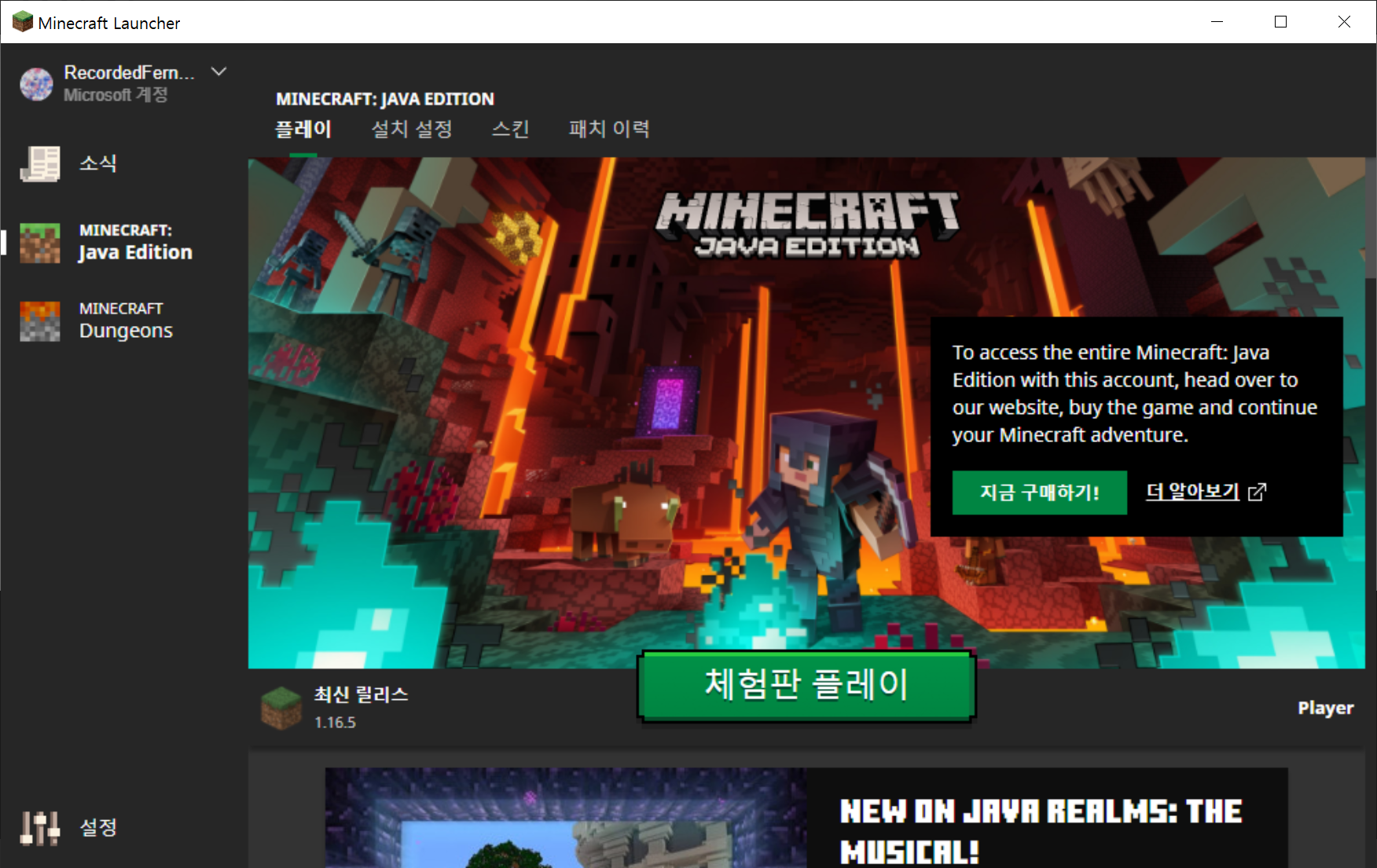The height and width of the screenshot is (868, 1377).
Task: Maximize the Minecraft Launcher window
Action: point(1280,22)
